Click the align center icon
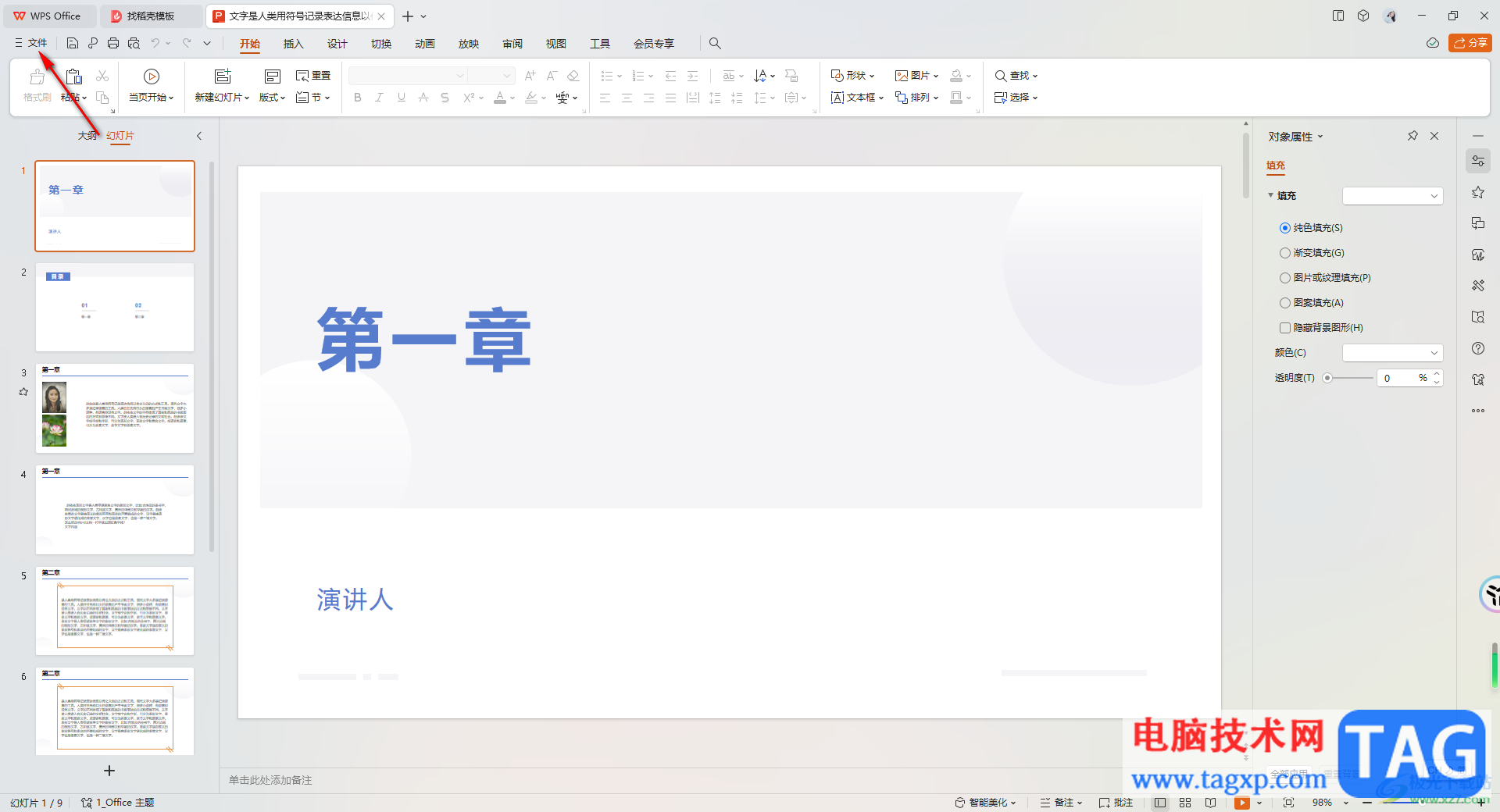This screenshot has height=812, width=1500. pyautogui.click(x=627, y=98)
